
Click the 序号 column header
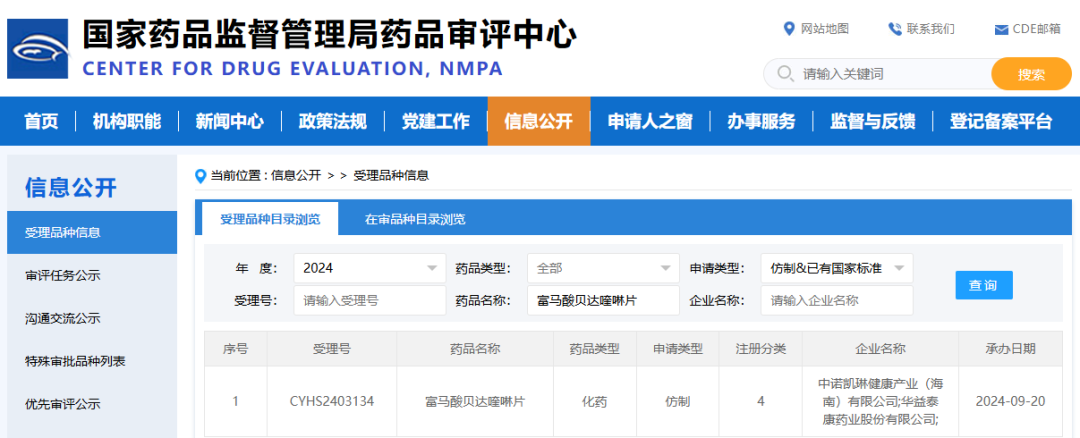pos(235,348)
